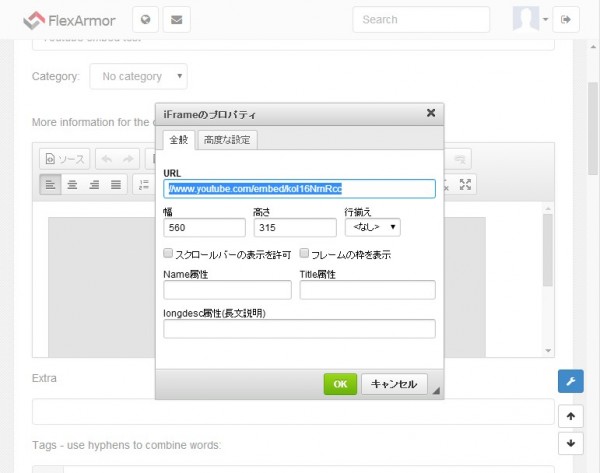Select the center align editor icon
The image size is (600, 473).
(72, 184)
